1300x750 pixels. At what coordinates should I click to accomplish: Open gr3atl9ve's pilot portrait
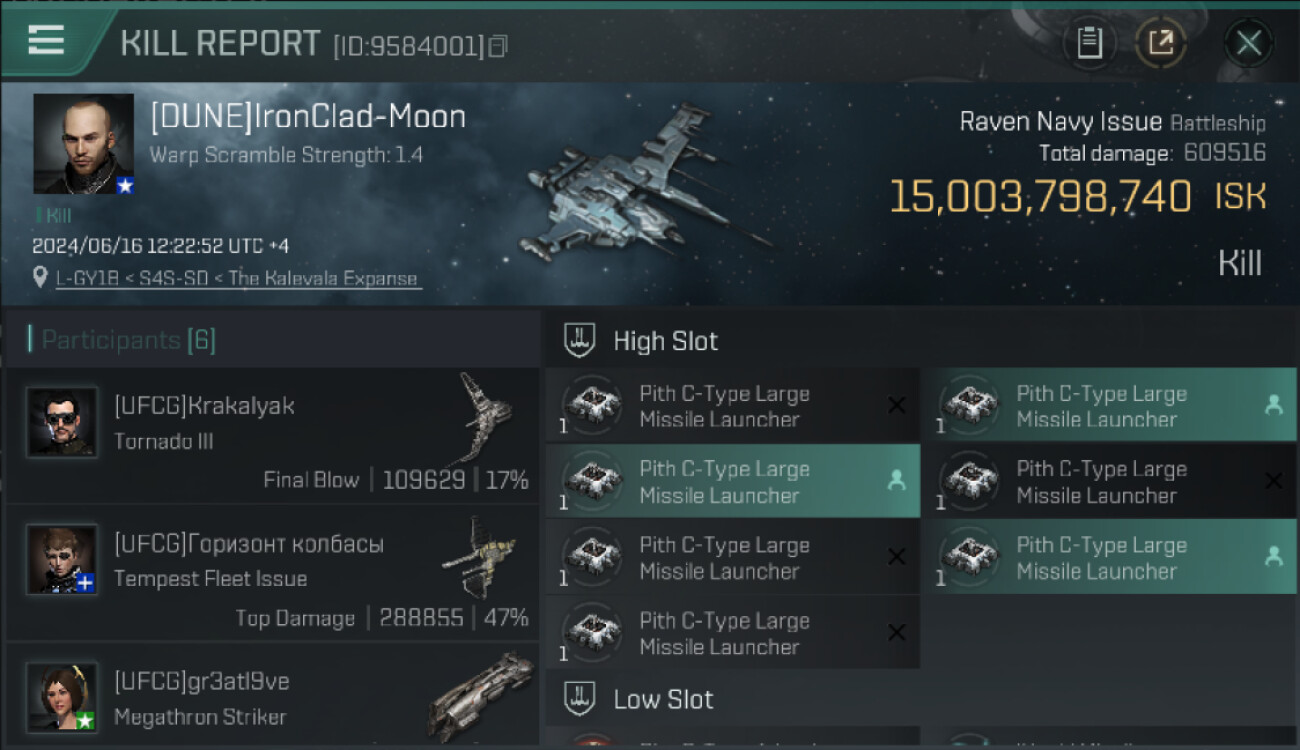tap(62, 697)
